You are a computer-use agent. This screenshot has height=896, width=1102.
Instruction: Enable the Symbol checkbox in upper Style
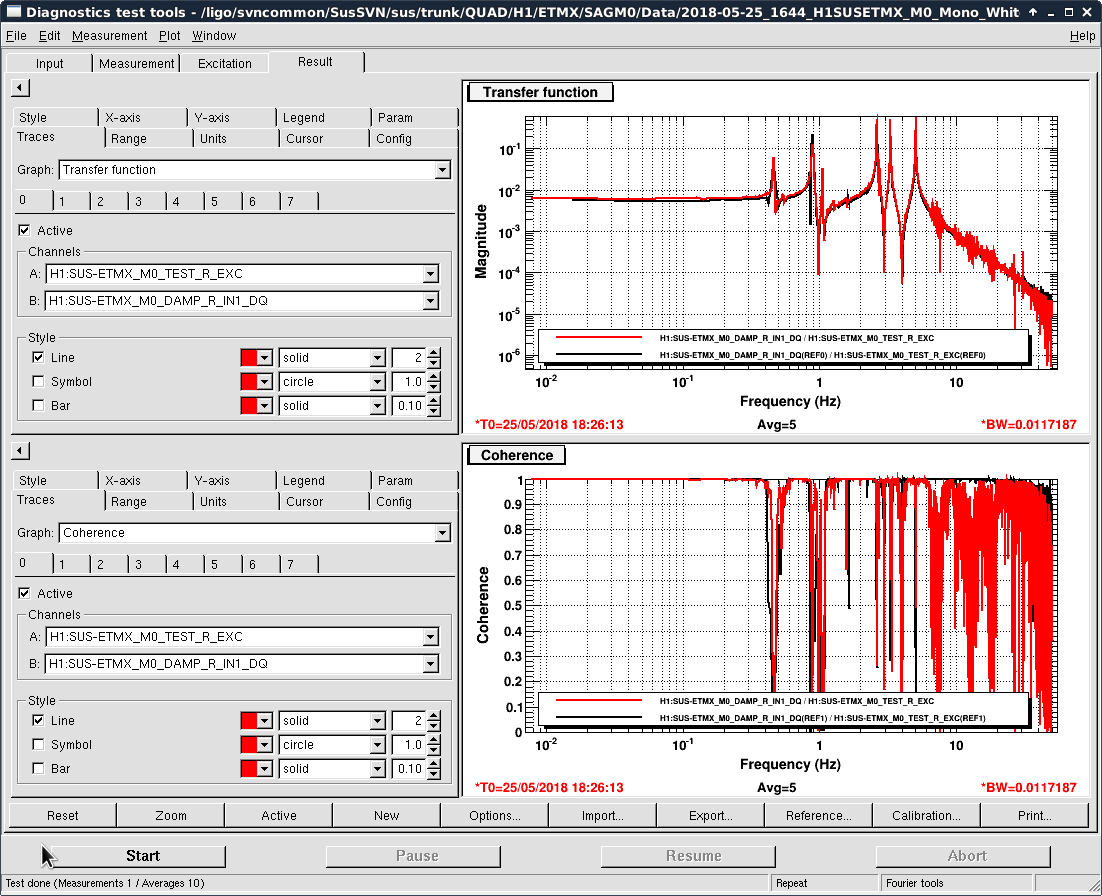click(x=38, y=382)
